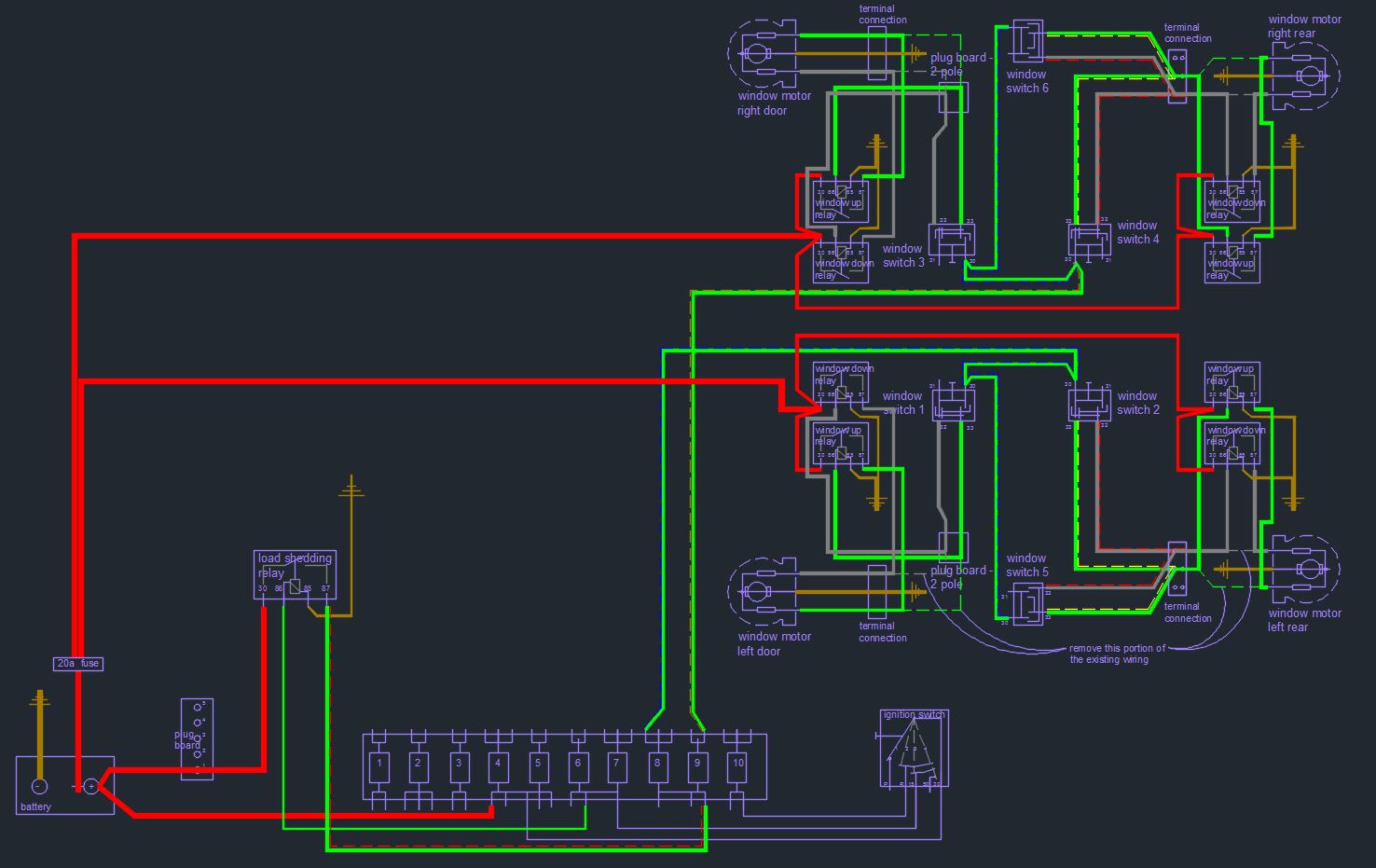Select window up relay in left rear circuit
The image size is (1376, 868).
point(1232,383)
